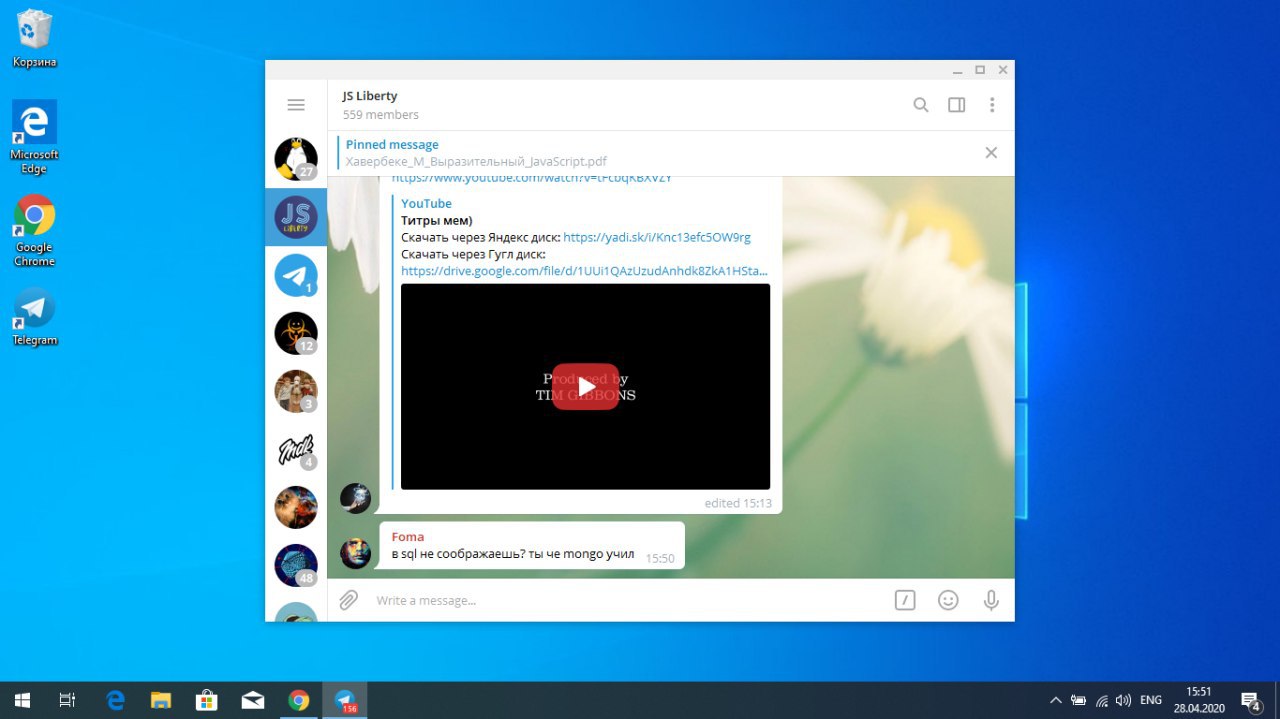Select the Telegram chat with 1 unread
The height and width of the screenshot is (719, 1280).
pos(296,275)
